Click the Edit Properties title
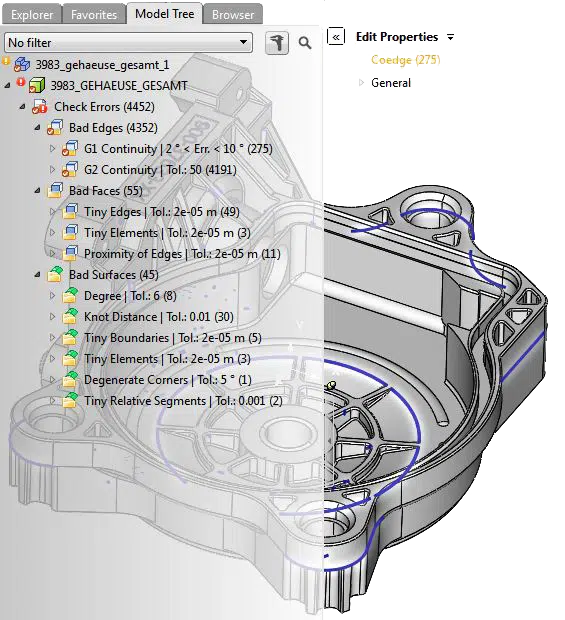This screenshot has width=565, height=620. point(397,37)
